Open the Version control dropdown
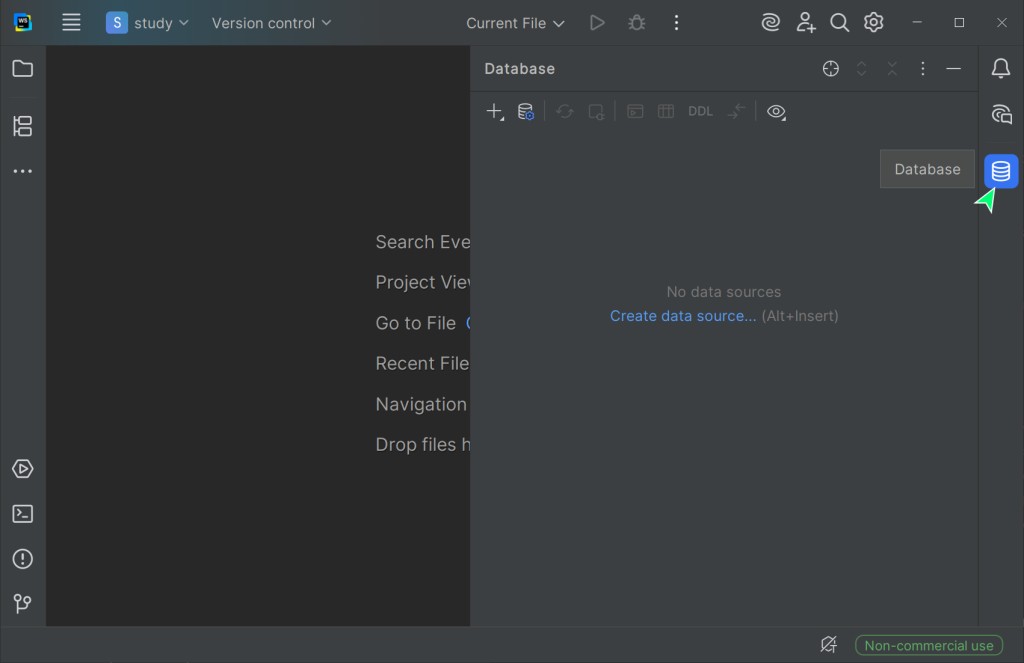The width and height of the screenshot is (1024, 663). click(271, 23)
